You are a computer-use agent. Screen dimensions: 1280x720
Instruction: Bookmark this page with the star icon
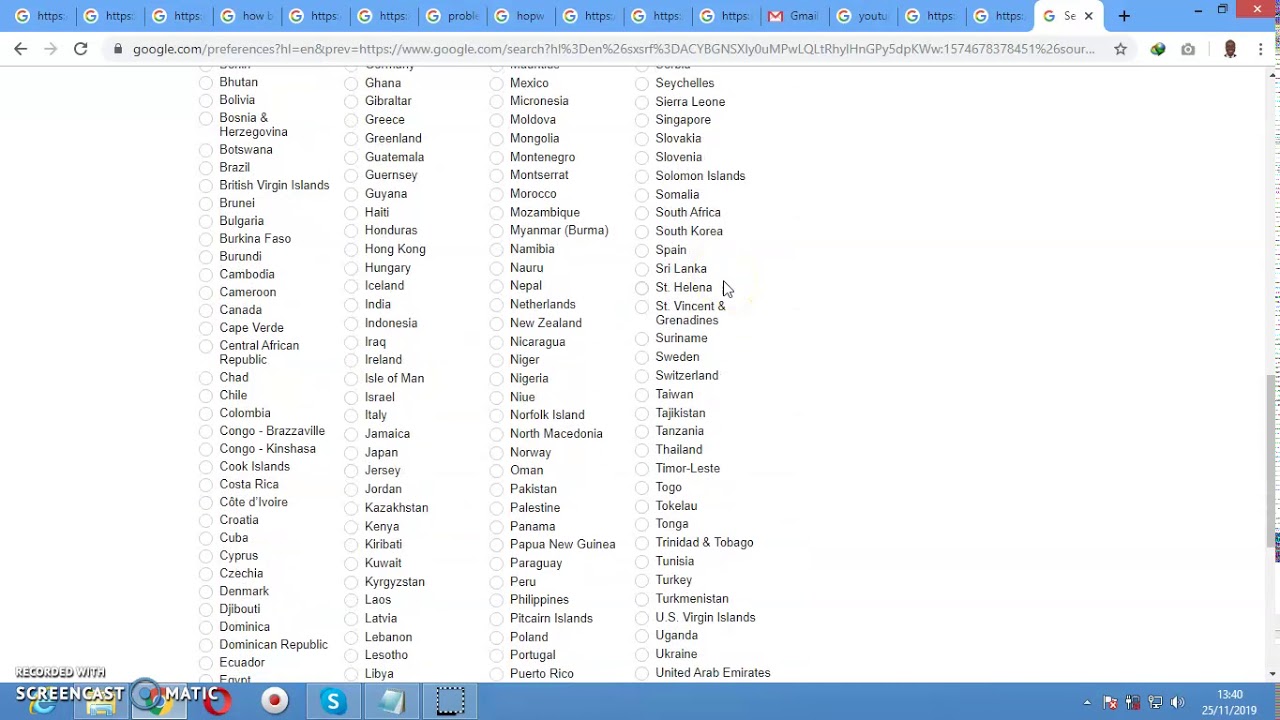point(1120,48)
